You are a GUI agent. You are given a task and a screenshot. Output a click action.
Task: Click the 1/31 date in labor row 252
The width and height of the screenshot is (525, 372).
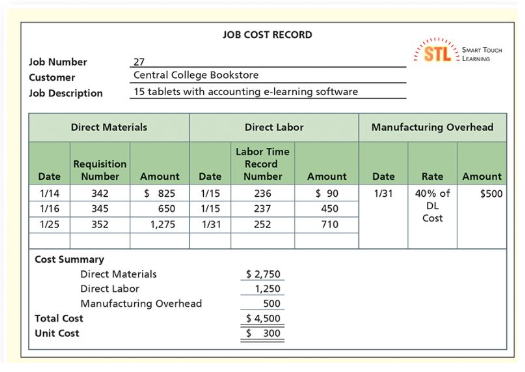[211, 224]
